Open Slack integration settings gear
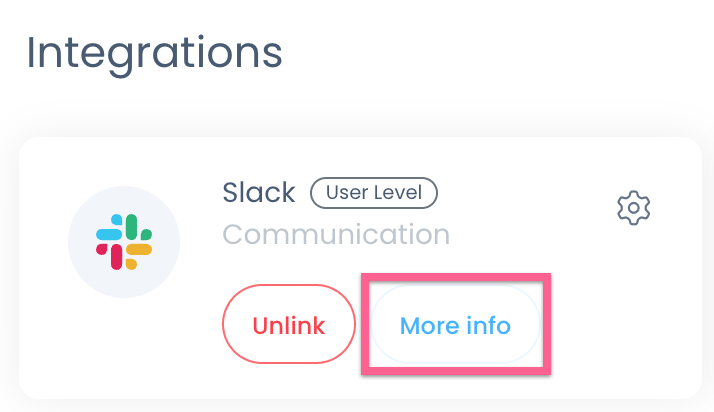Viewport: 714px width, 412px height. pos(634,208)
